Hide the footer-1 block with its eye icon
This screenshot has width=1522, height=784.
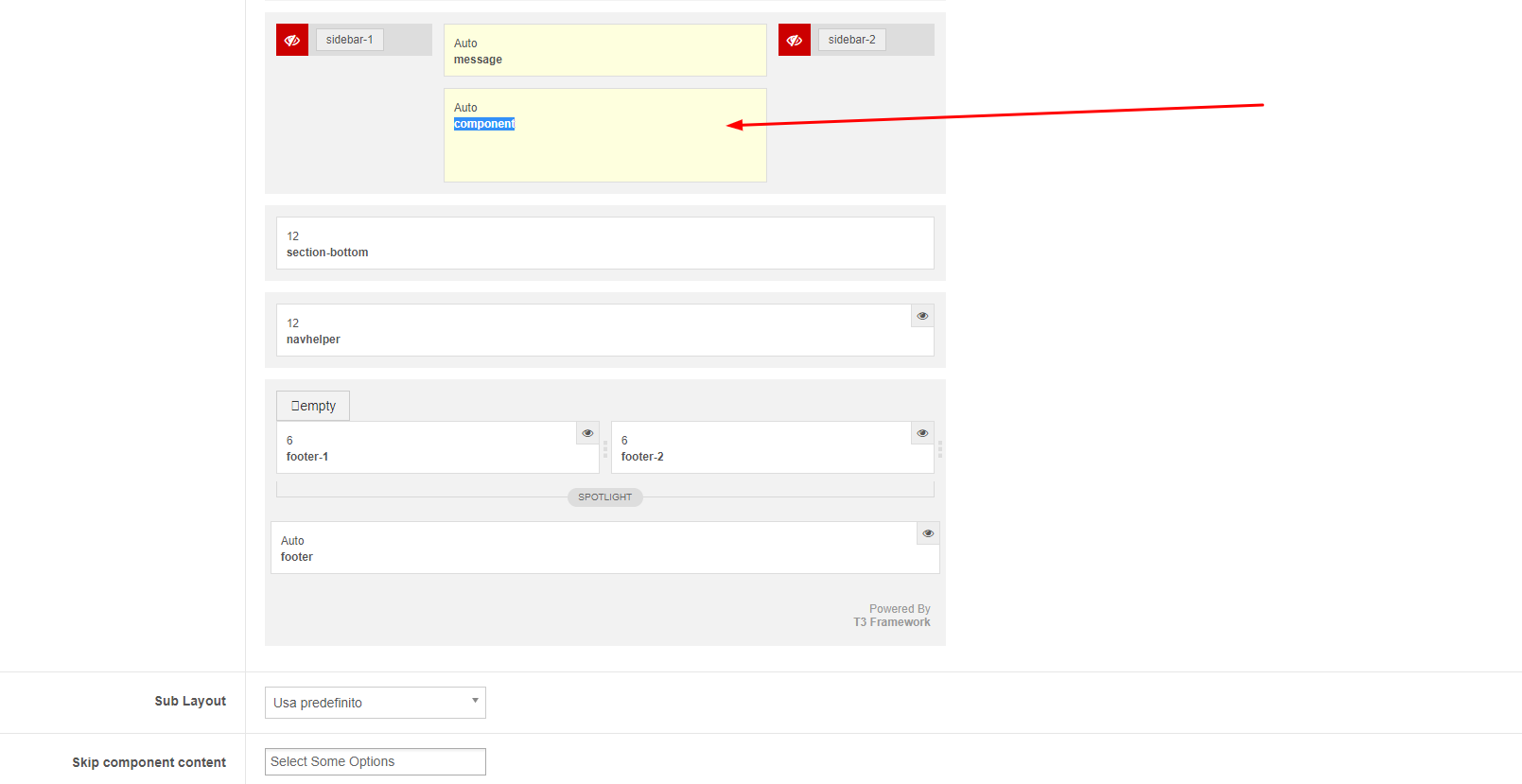click(x=587, y=433)
